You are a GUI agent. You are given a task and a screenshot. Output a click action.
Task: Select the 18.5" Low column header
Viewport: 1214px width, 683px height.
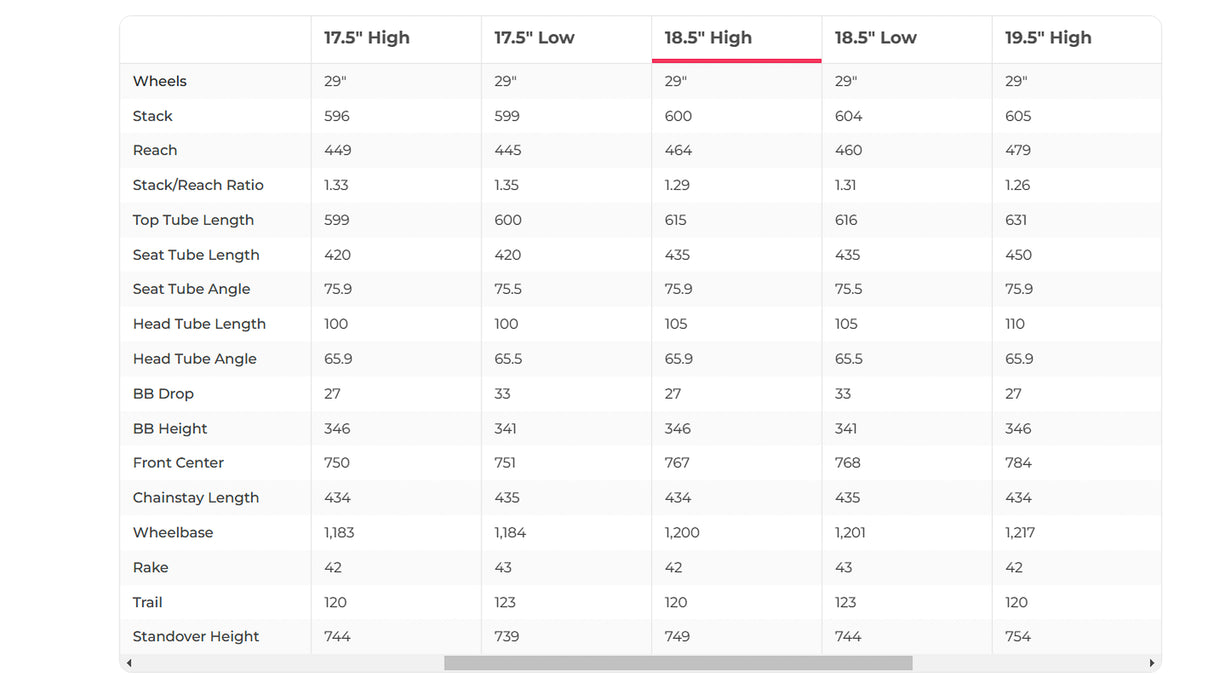(876, 38)
